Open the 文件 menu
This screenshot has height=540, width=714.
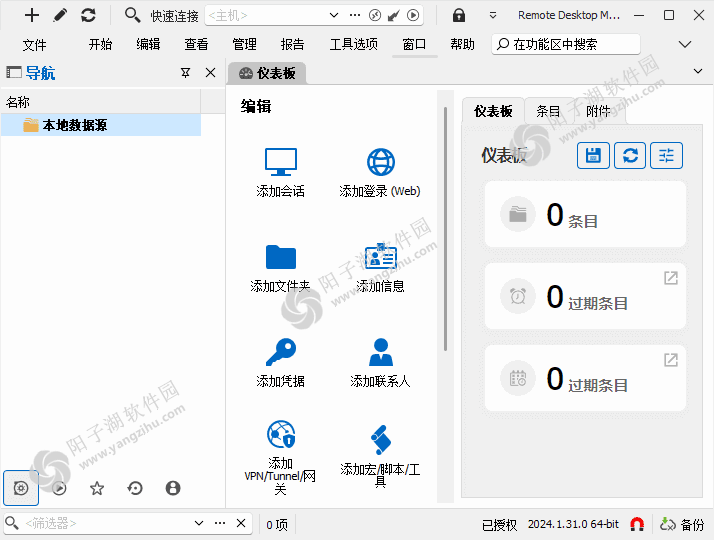tap(35, 45)
